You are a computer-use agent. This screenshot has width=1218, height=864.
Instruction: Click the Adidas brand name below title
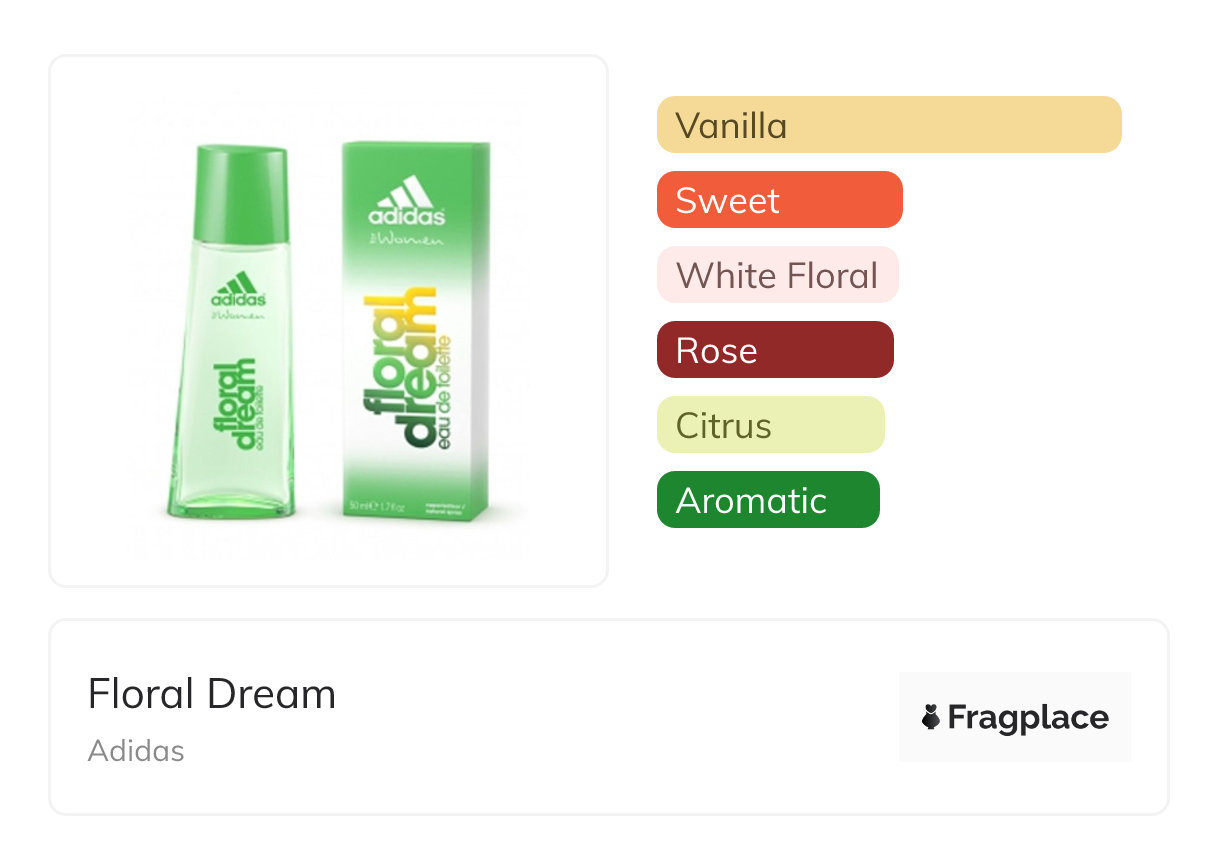pyautogui.click(x=136, y=751)
